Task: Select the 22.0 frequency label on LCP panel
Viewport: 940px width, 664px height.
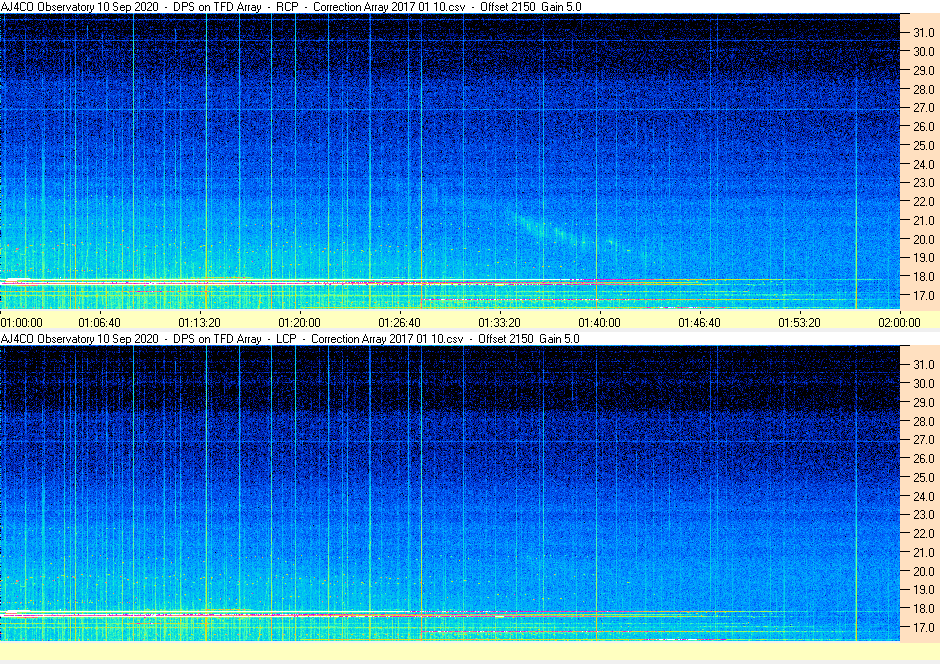Action: [924, 533]
